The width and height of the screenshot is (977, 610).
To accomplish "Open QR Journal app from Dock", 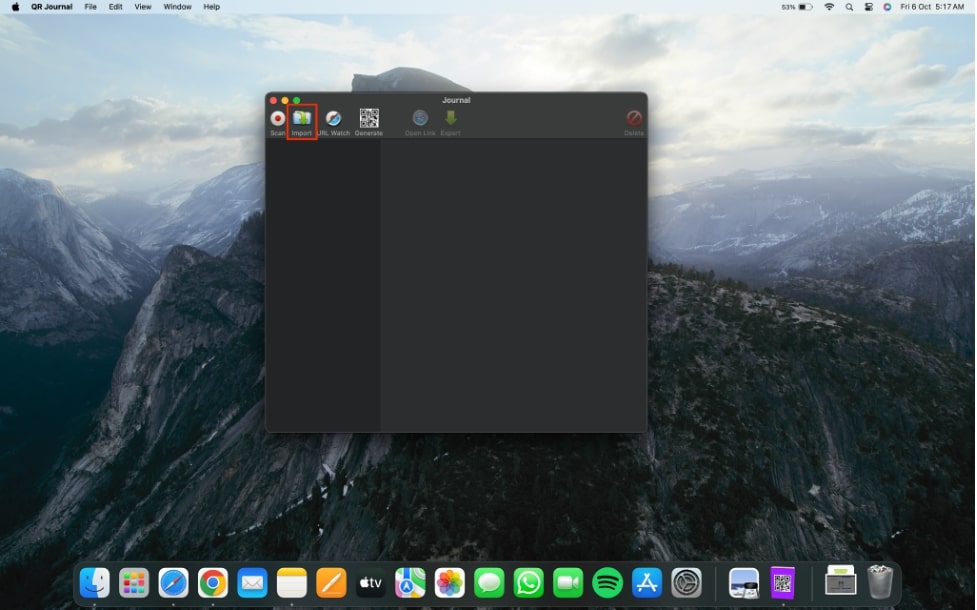I will [782, 582].
